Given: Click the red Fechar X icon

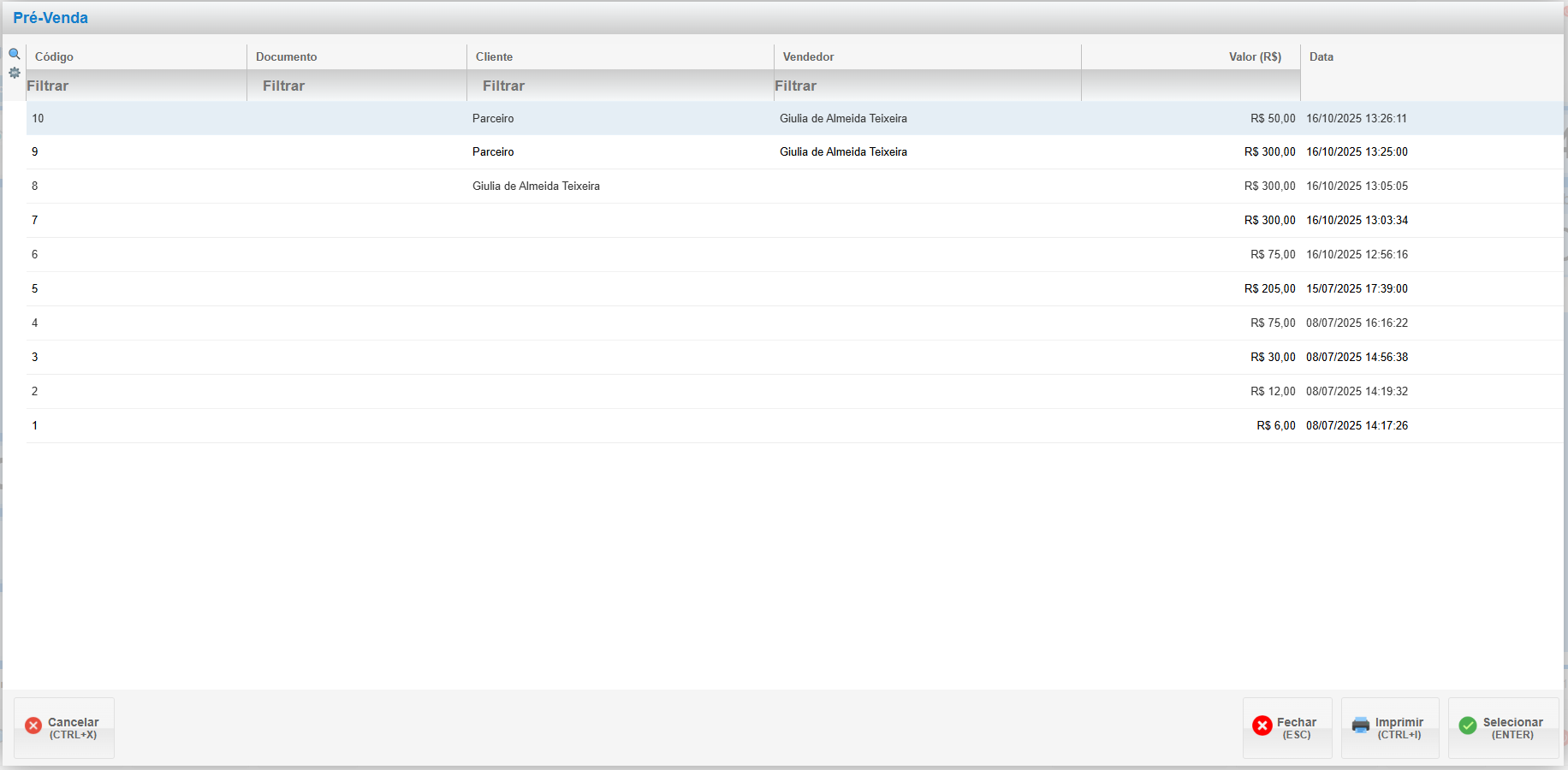Looking at the screenshot, I should click(x=1262, y=726).
